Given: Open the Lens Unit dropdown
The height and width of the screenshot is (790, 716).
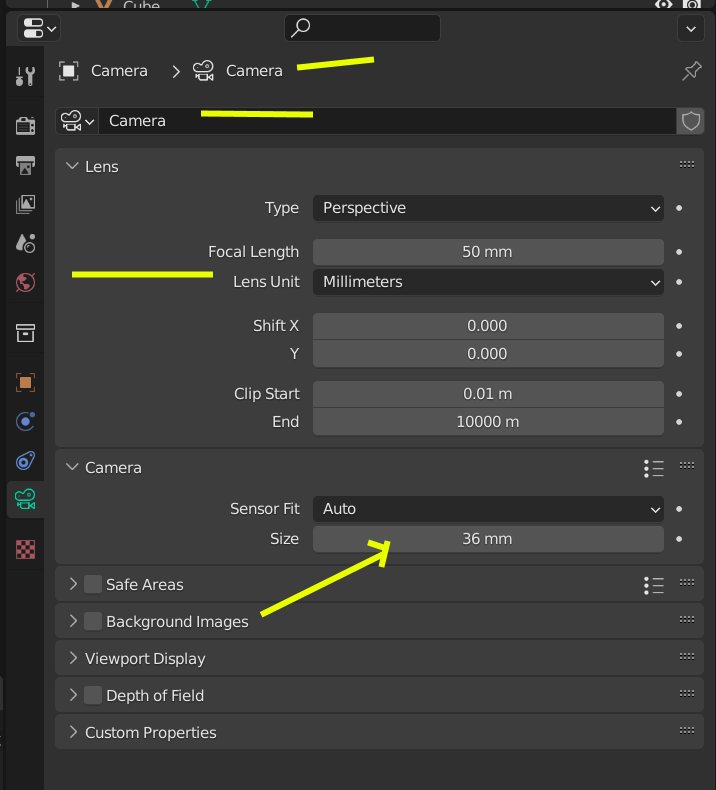Looking at the screenshot, I should pos(488,282).
